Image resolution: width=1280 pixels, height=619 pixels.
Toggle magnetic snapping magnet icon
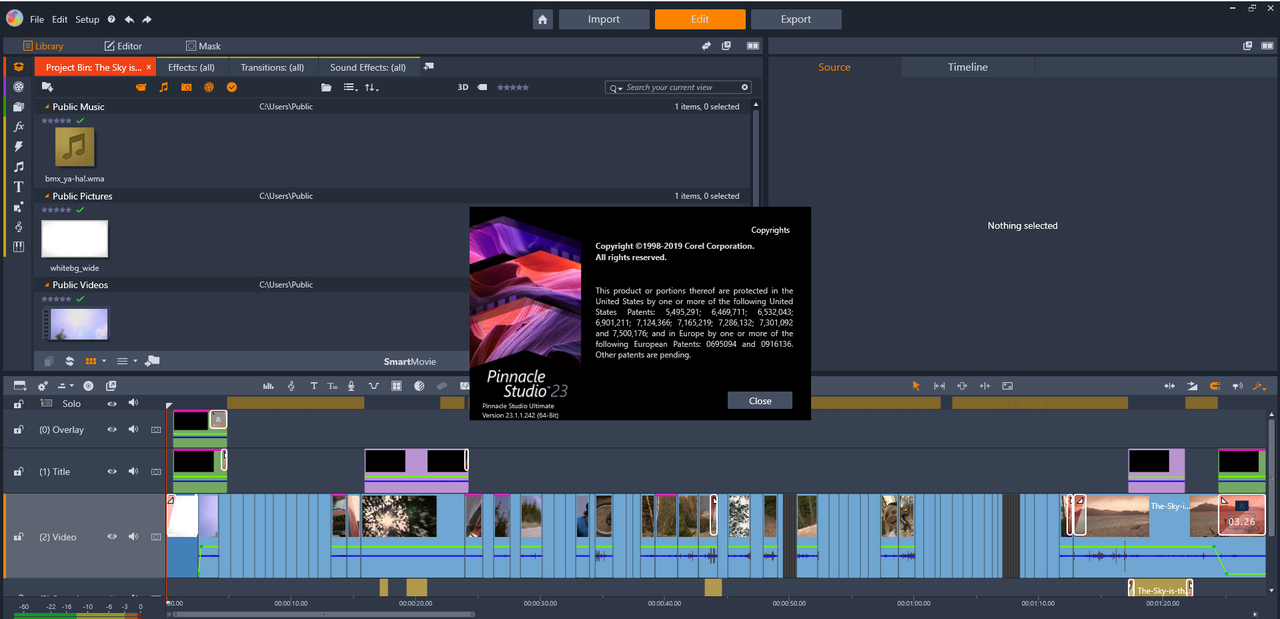pyautogui.click(x=1215, y=386)
